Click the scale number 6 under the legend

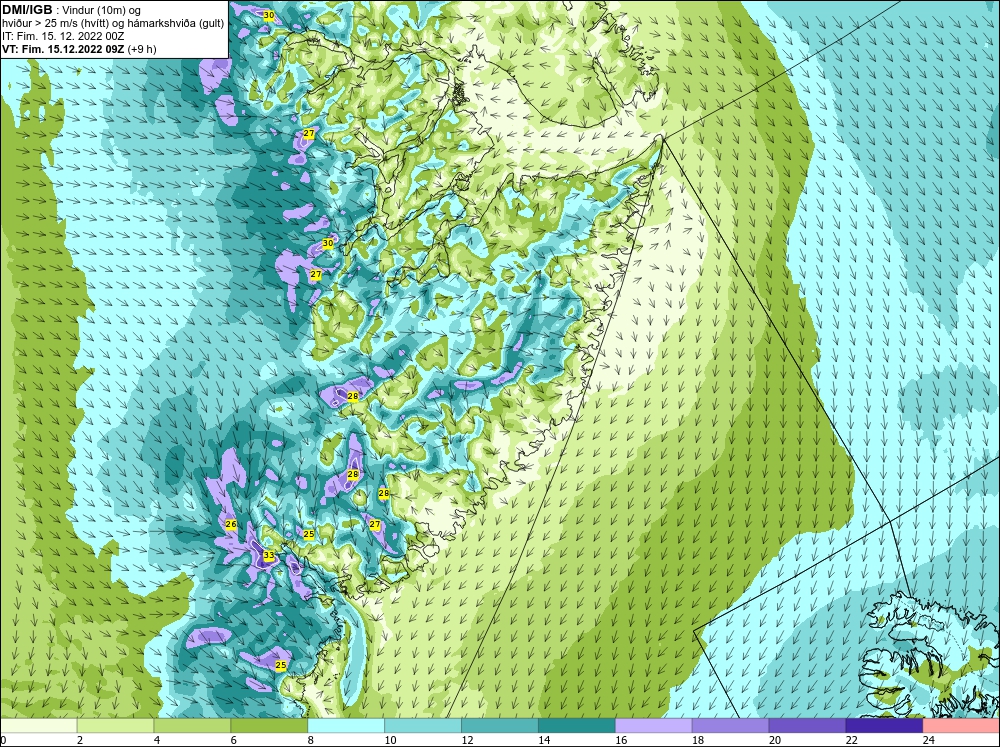pyautogui.click(x=233, y=740)
